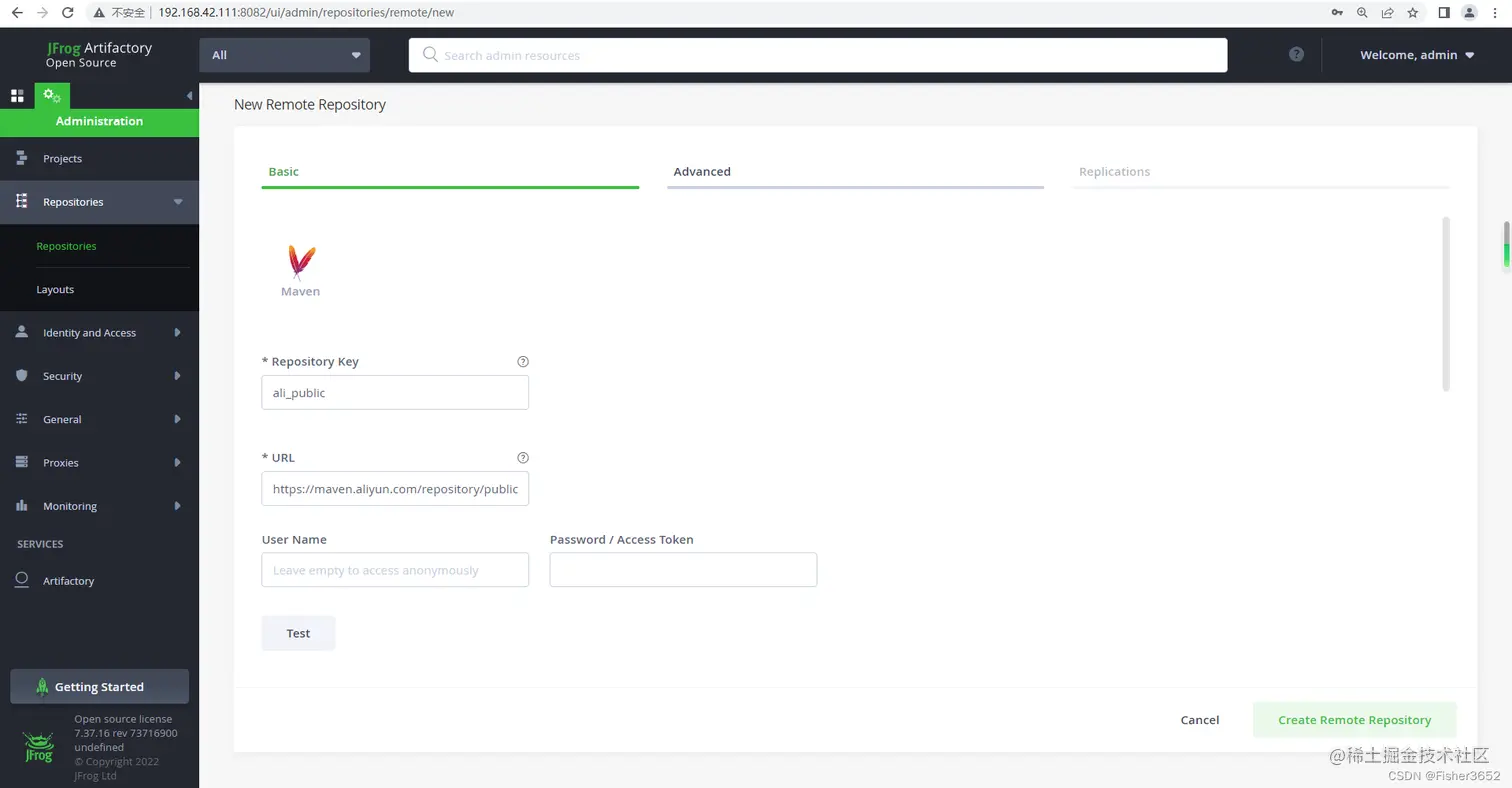Click the New Remote Repository heading
The width and height of the screenshot is (1512, 788).
tap(310, 104)
